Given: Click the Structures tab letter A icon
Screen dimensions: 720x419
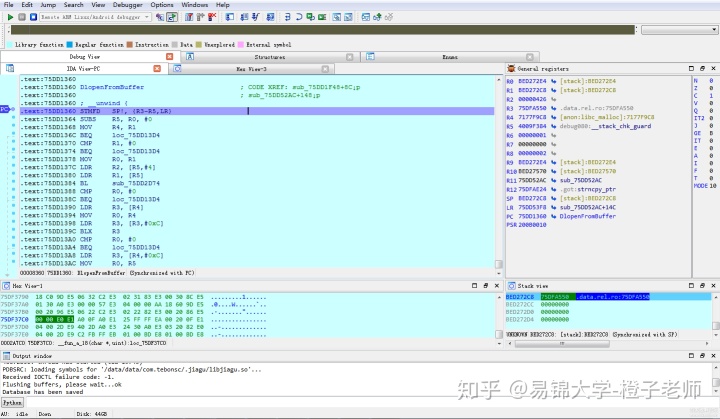Looking at the screenshot, I should 190,57.
